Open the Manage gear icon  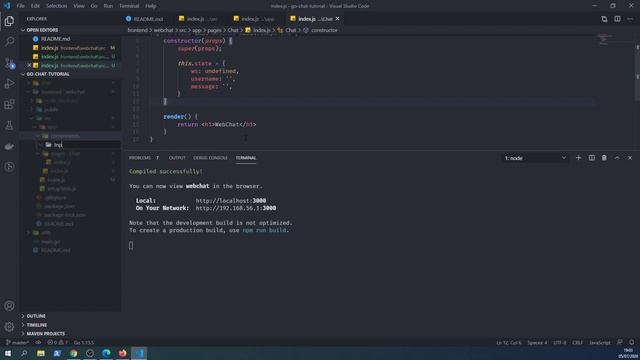click(9, 327)
